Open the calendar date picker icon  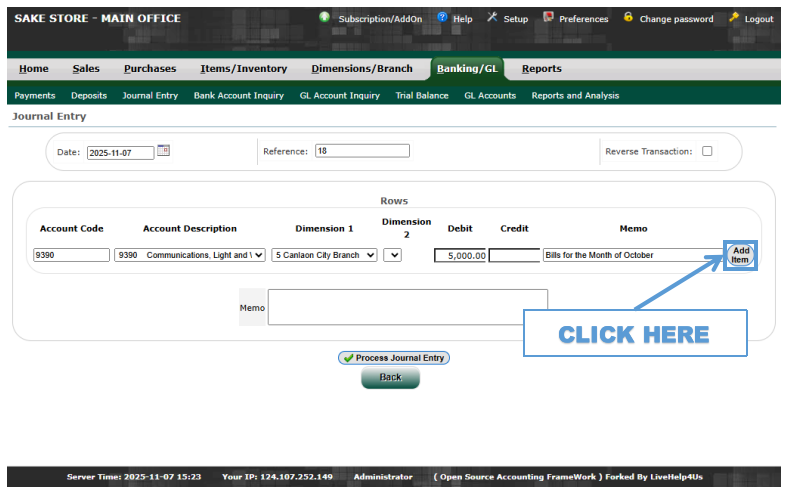tap(164, 151)
